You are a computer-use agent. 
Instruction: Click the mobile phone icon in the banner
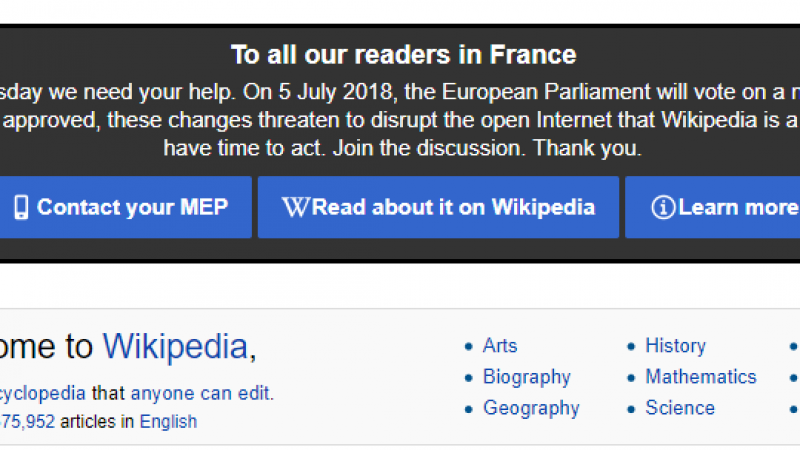point(21,207)
